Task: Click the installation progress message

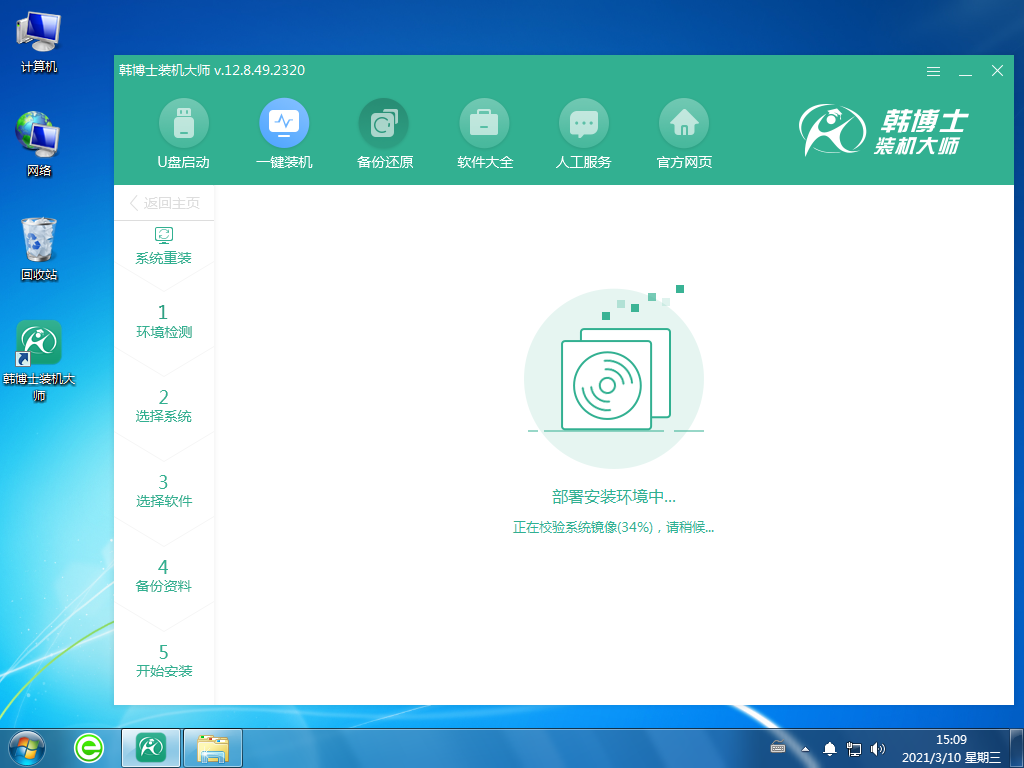Action: pyautogui.click(x=614, y=526)
